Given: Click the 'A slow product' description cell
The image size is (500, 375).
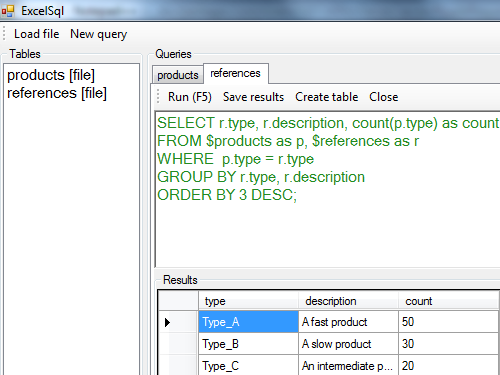Looking at the screenshot, I should point(348,344).
